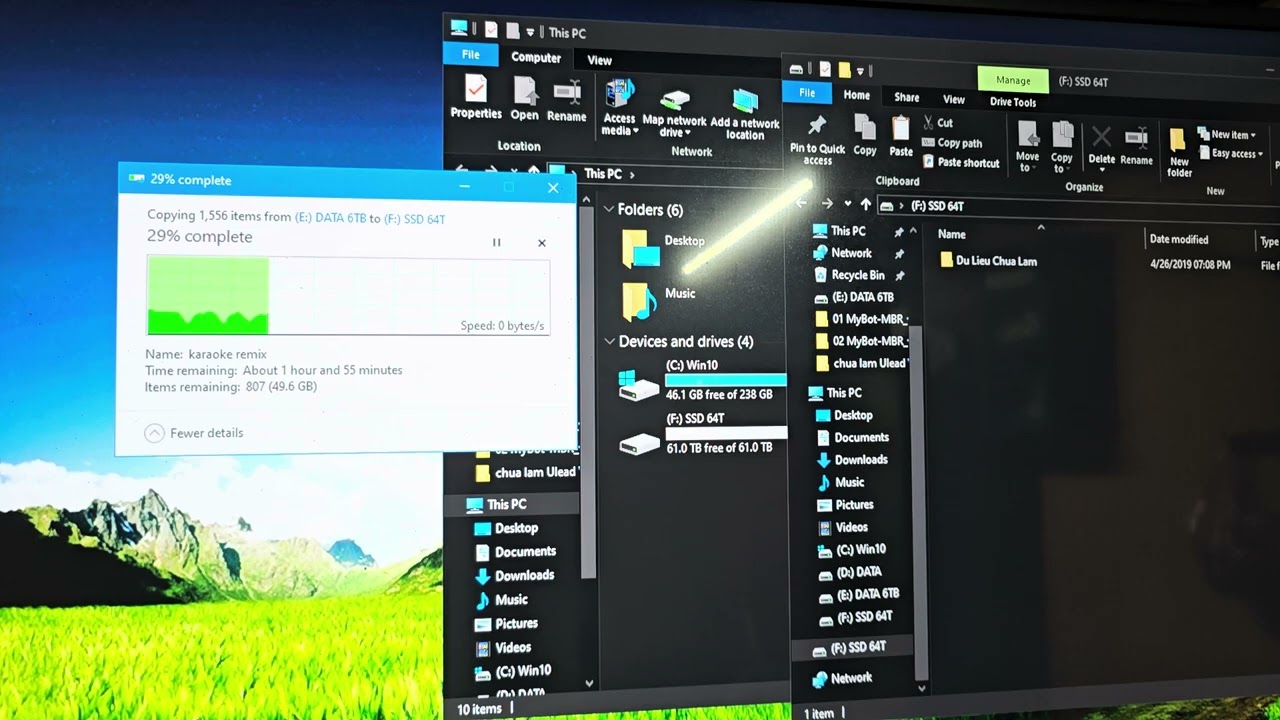Switch to the Computer ribbon tab
Screen dimensions: 1280x720
click(x=536, y=58)
